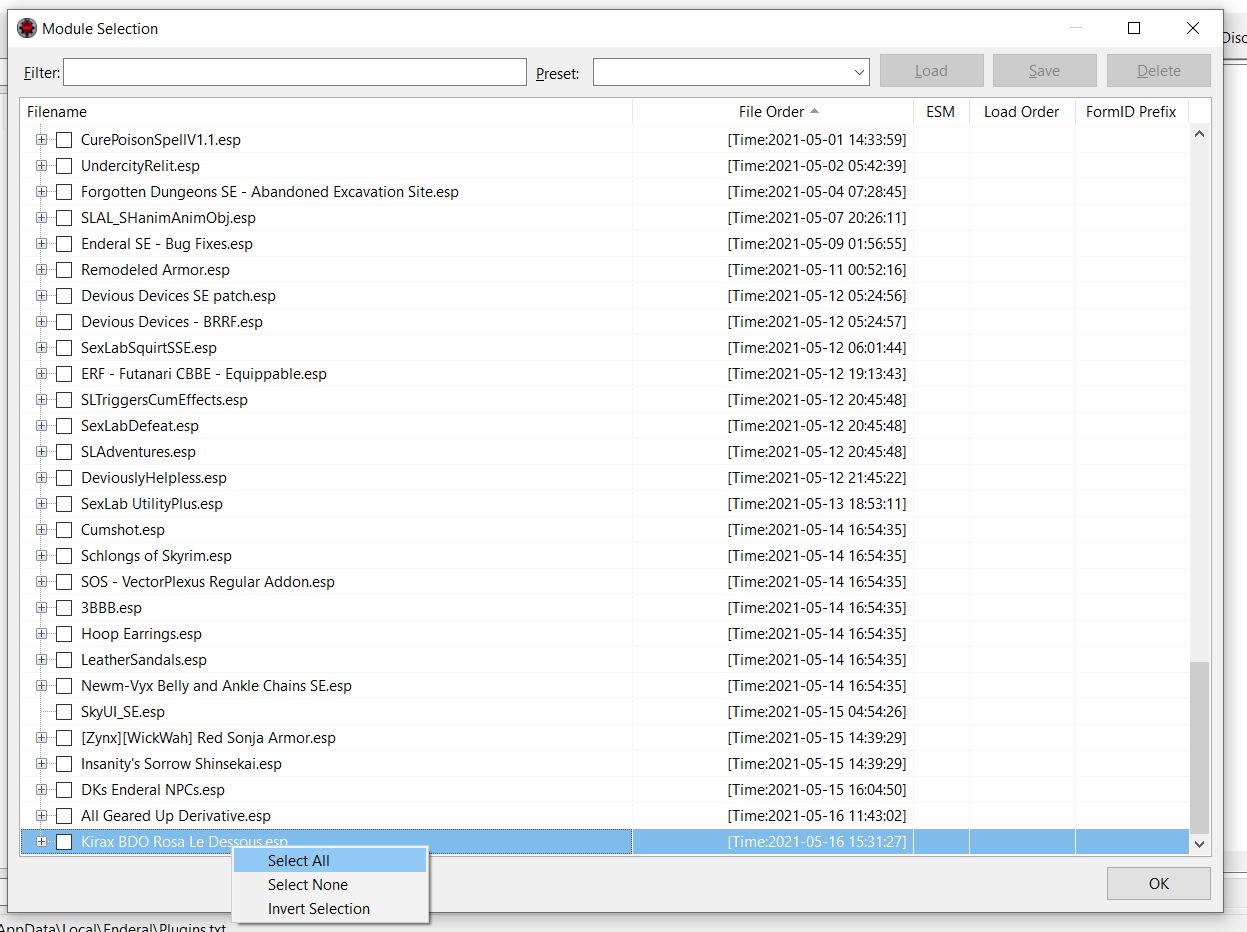Expand the Forgotten Dungeons SE tree node
Viewport: 1247px width, 932px height.
[x=41, y=192]
